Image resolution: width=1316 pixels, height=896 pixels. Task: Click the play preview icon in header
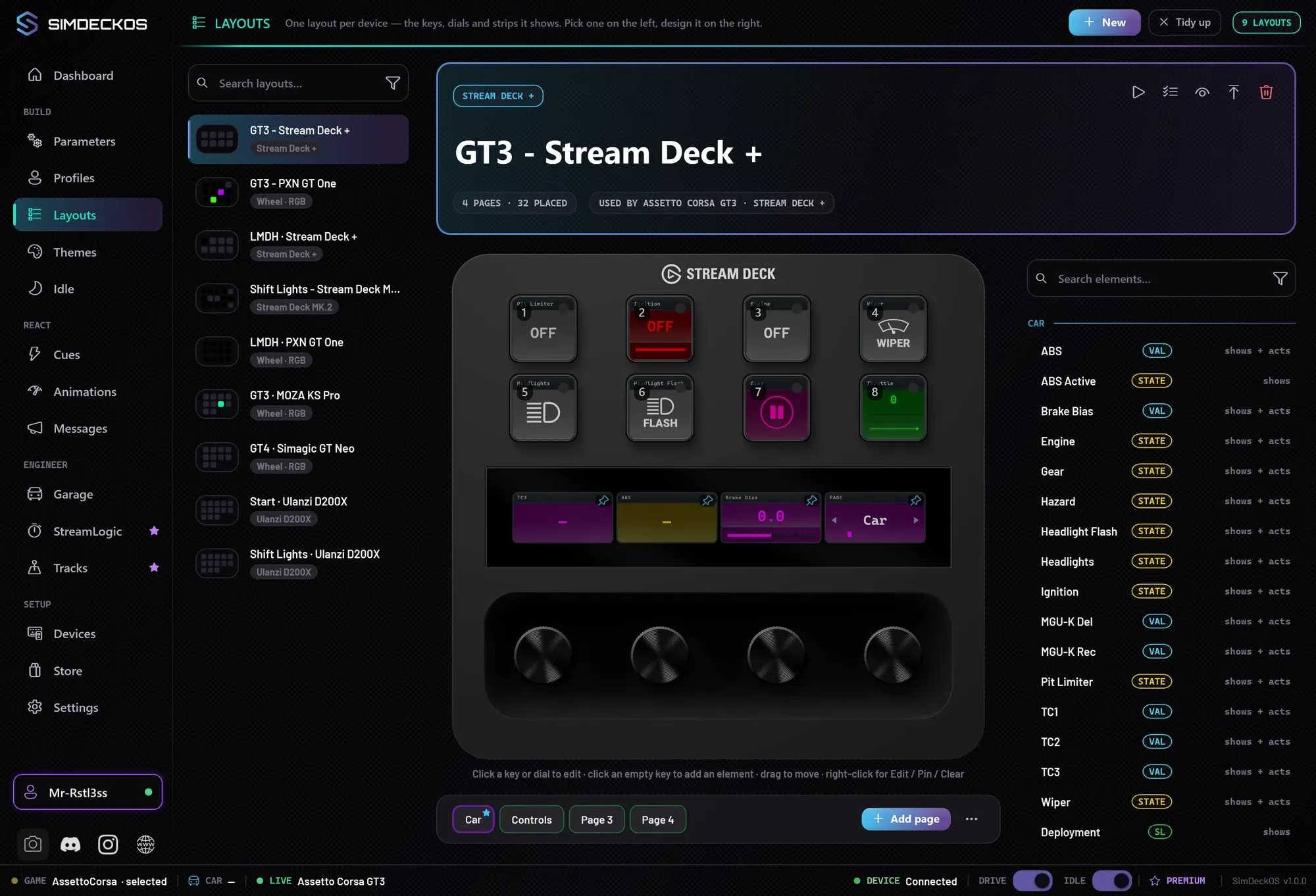[x=1138, y=92]
